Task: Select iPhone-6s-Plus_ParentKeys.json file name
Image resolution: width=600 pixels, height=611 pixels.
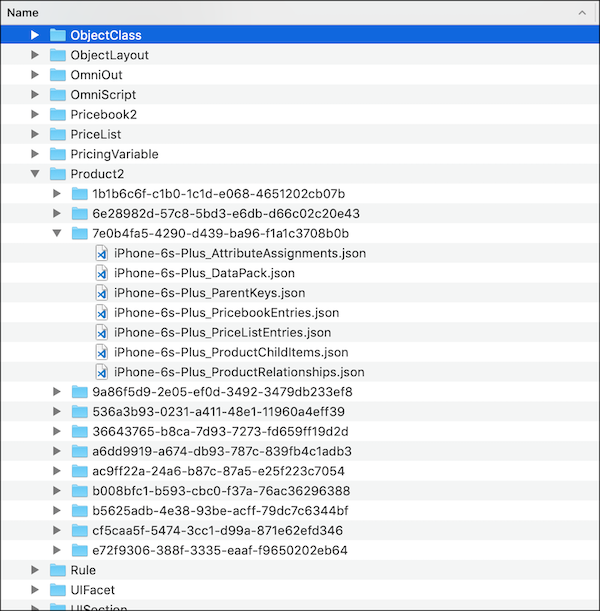Action: pyautogui.click(x=210, y=293)
